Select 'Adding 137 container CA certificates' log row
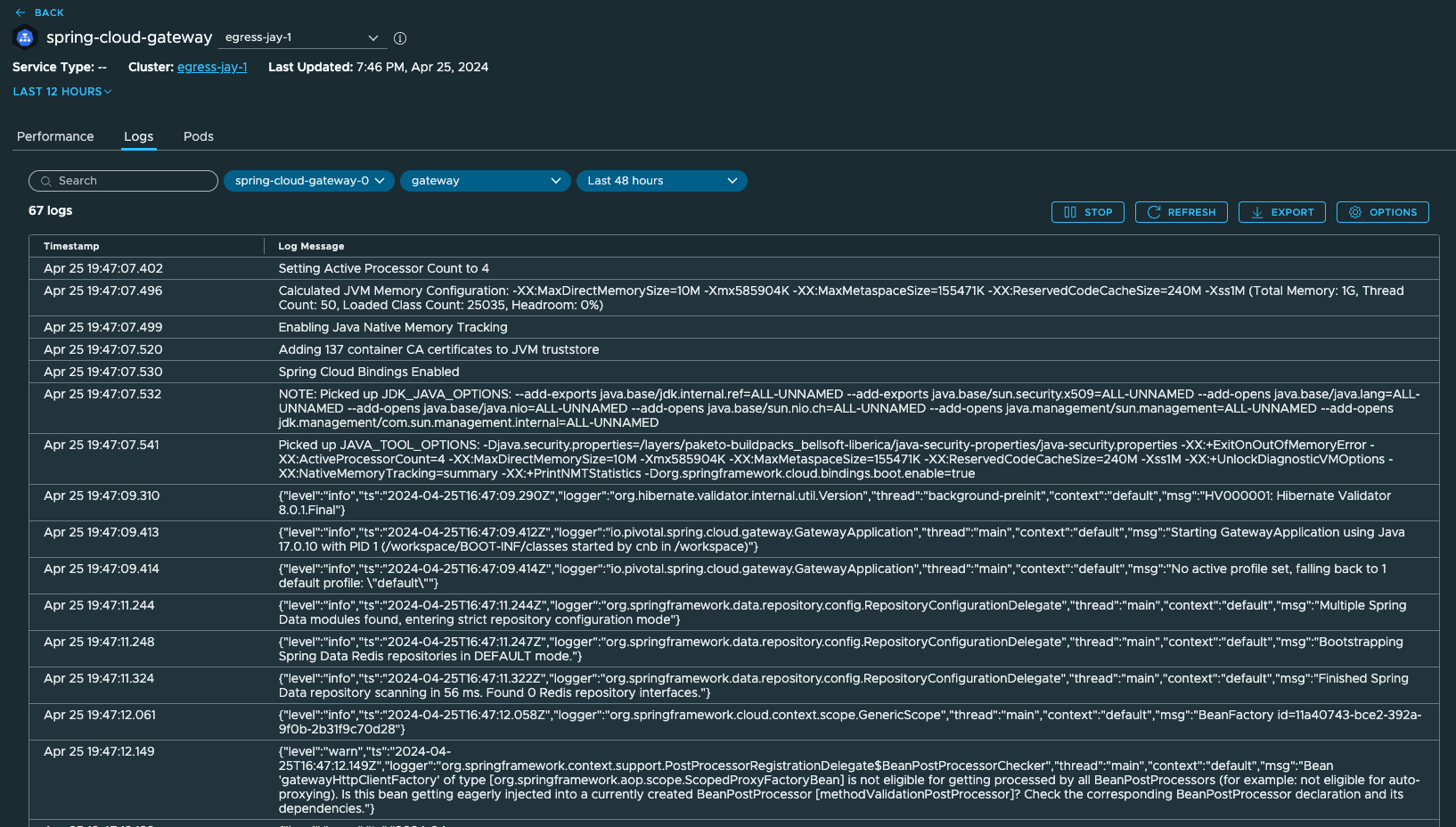The width and height of the screenshot is (1456, 827). click(x=734, y=349)
